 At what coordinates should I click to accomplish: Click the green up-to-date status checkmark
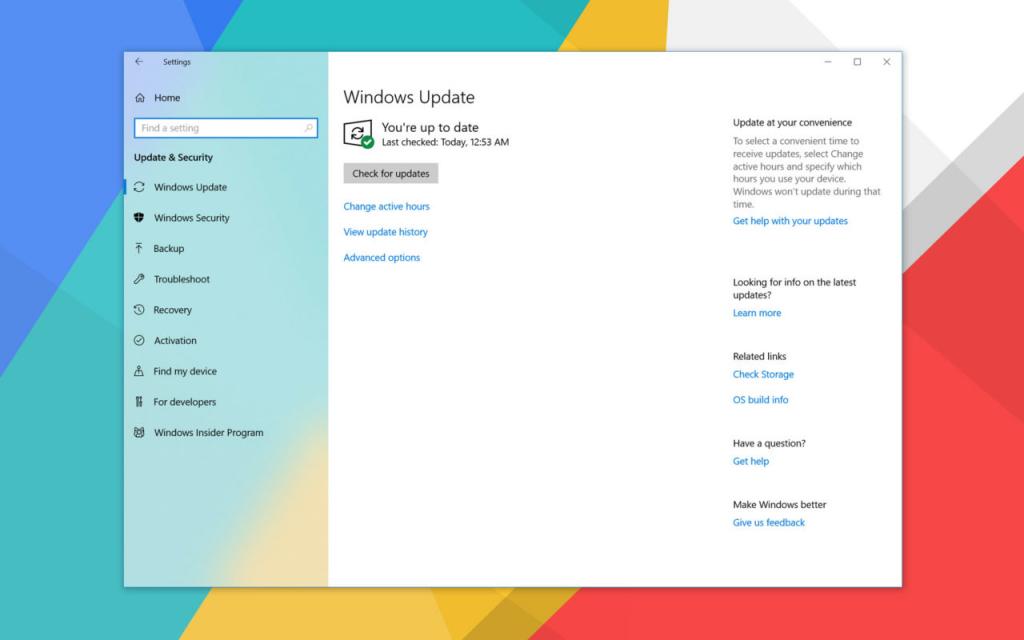[x=367, y=140]
